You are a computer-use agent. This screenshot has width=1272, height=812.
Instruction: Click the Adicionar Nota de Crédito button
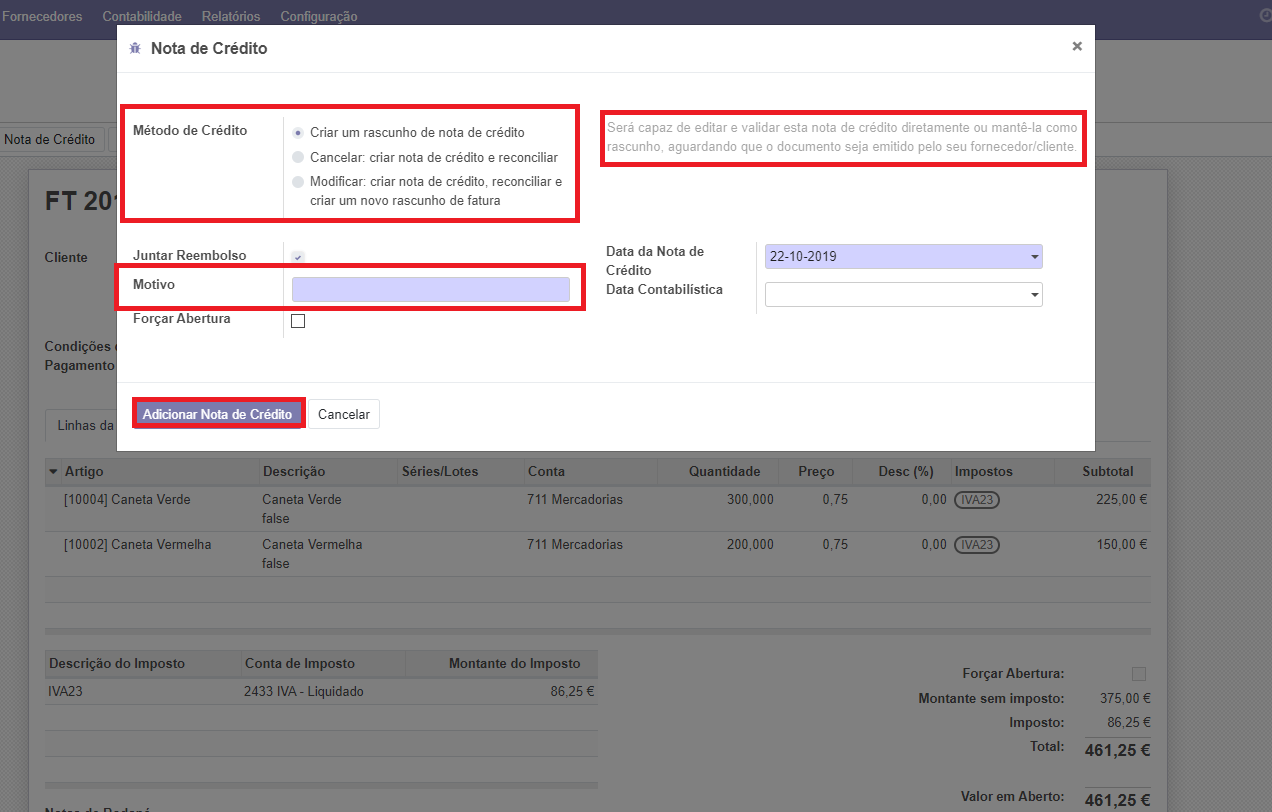pos(217,414)
